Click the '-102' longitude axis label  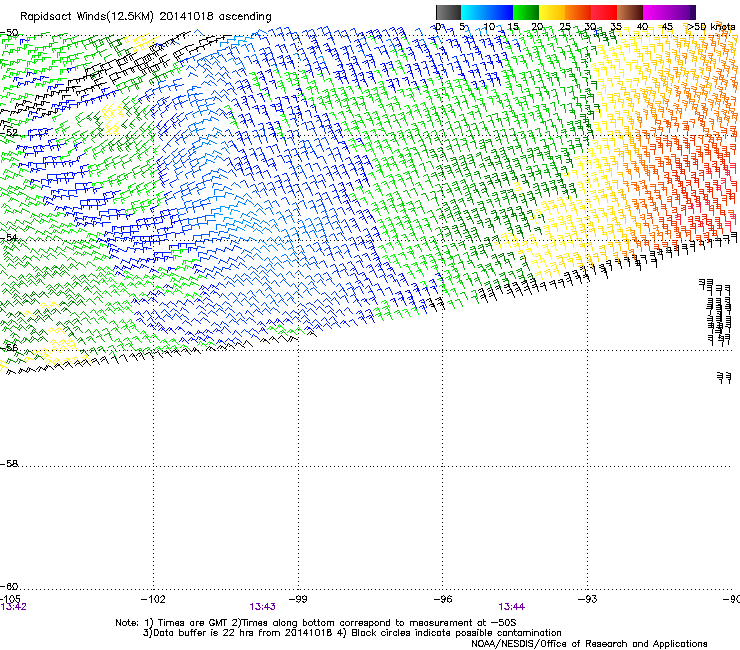tap(153, 599)
